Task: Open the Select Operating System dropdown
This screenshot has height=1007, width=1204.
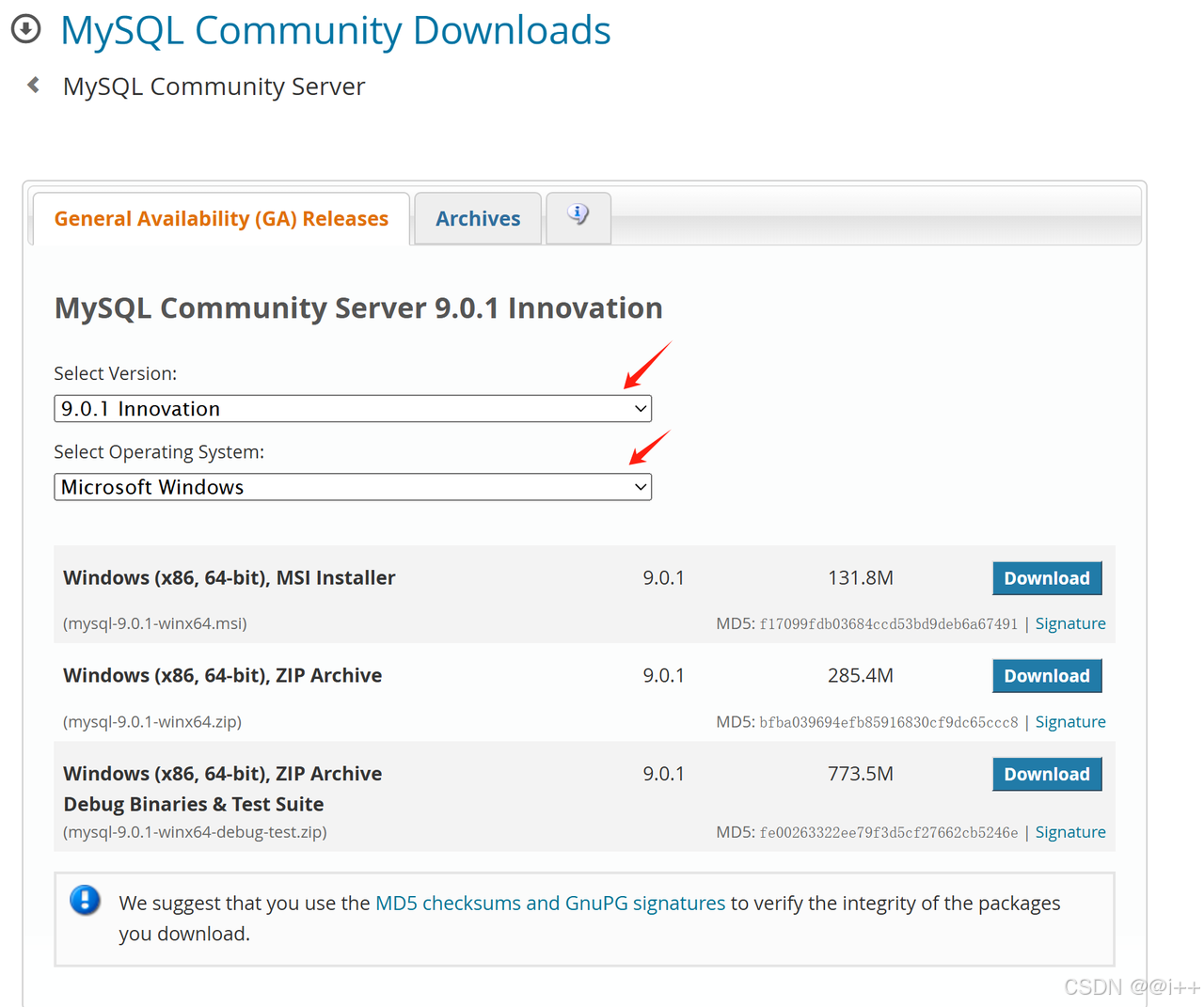Action: tap(353, 487)
